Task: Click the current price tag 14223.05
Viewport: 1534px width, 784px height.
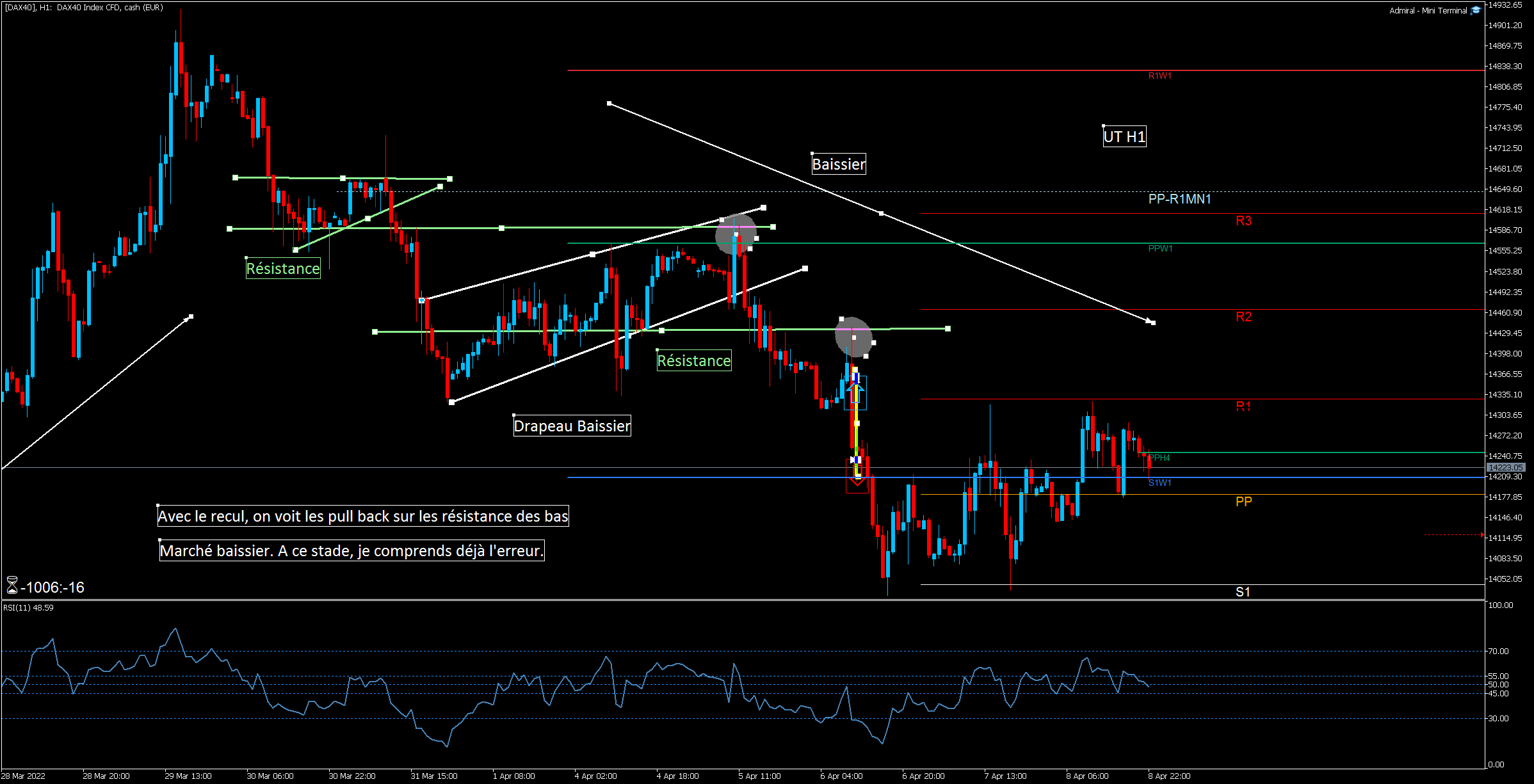Action: (x=1505, y=467)
